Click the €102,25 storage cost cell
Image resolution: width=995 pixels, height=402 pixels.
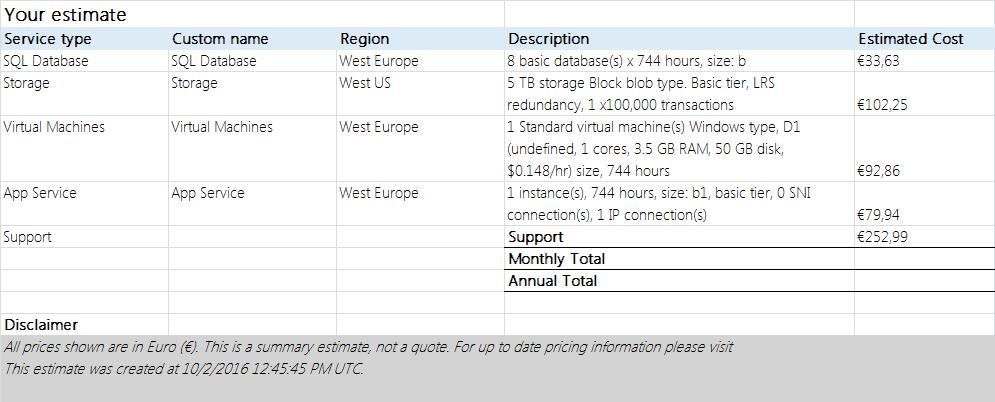coord(925,94)
